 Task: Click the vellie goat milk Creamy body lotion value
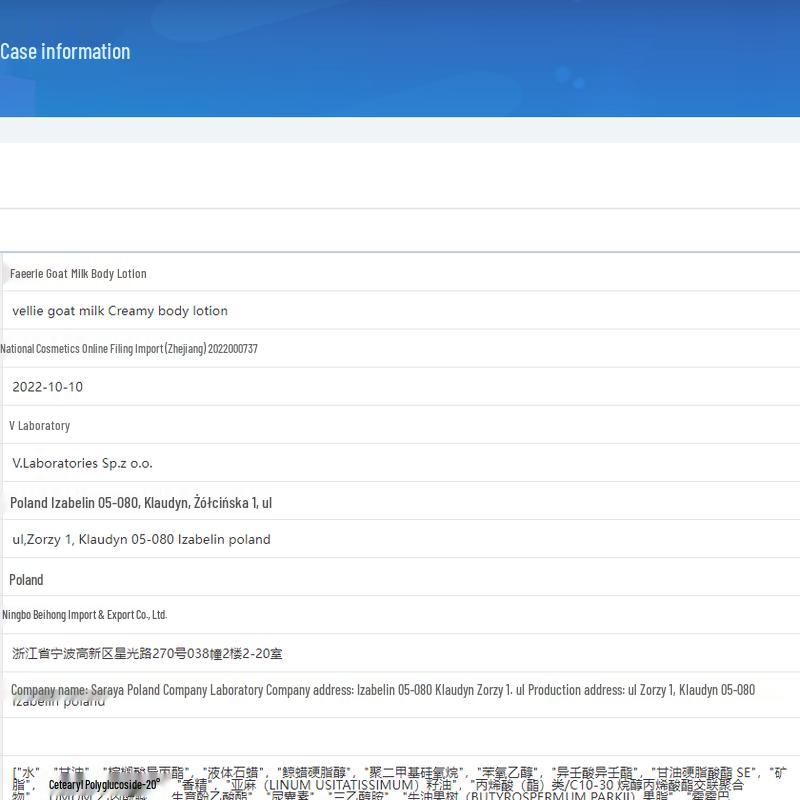pos(120,311)
